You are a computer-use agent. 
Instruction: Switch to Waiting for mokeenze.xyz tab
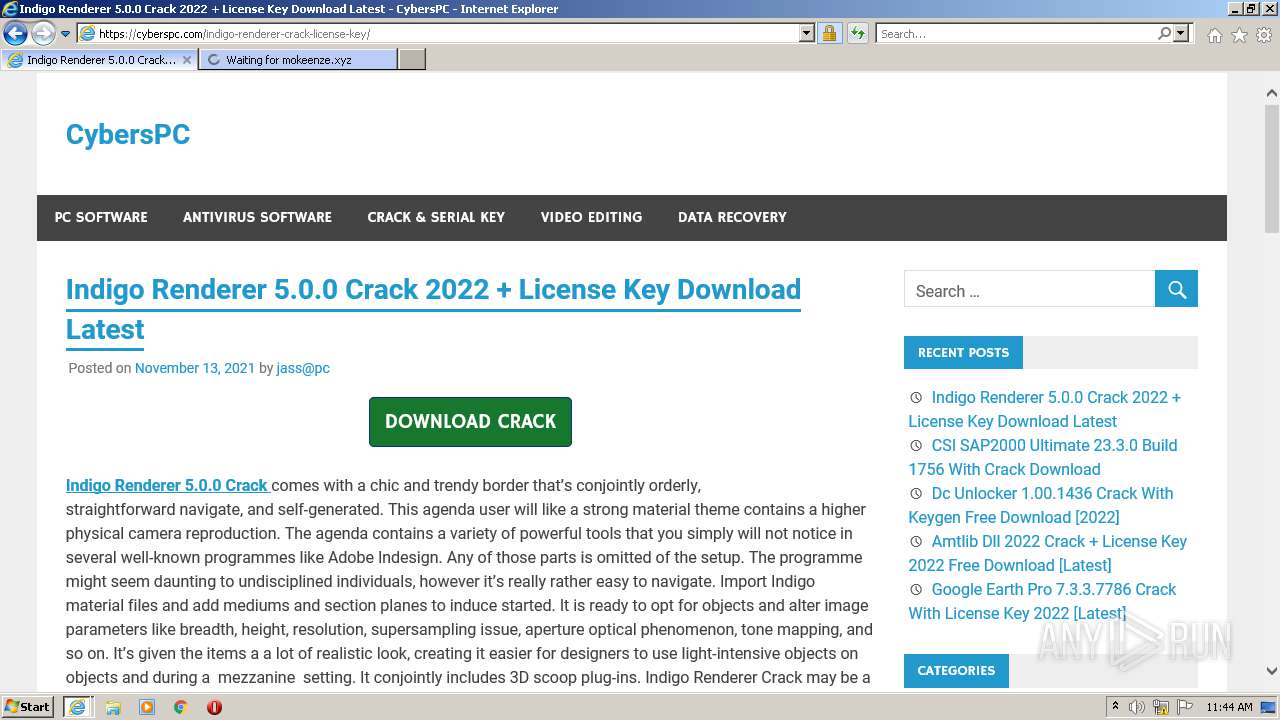(297, 60)
